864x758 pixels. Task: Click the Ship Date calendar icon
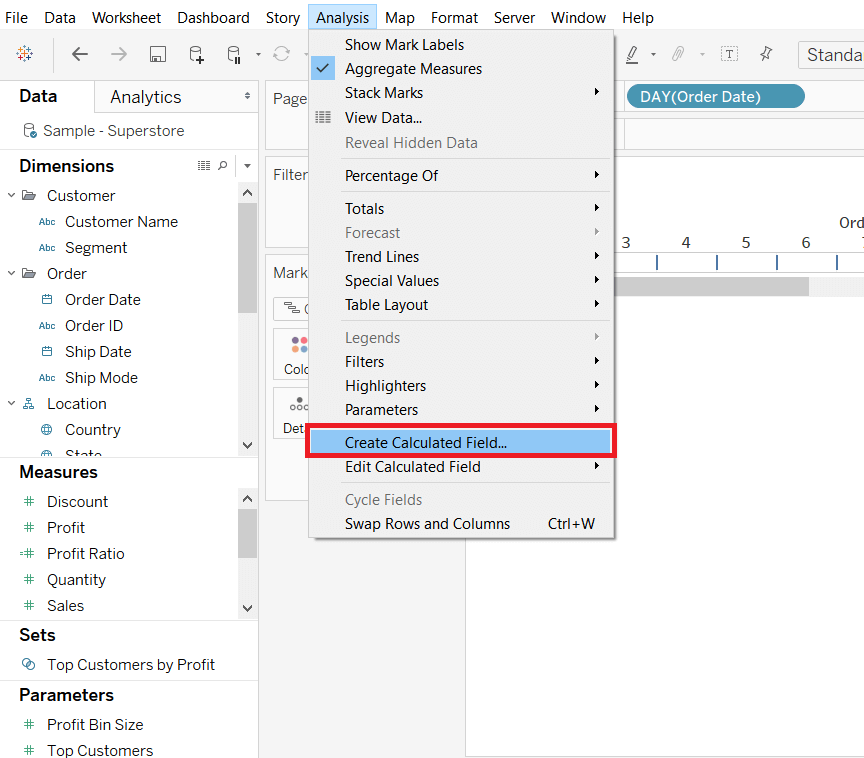coord(47,351)
